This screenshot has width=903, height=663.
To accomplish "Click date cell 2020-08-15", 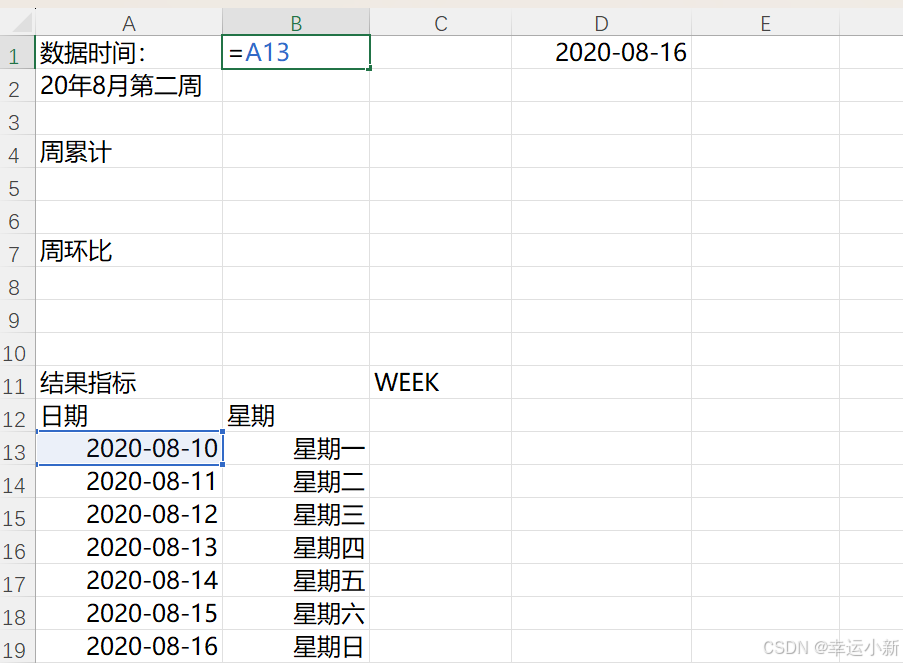I will point(128,613).
